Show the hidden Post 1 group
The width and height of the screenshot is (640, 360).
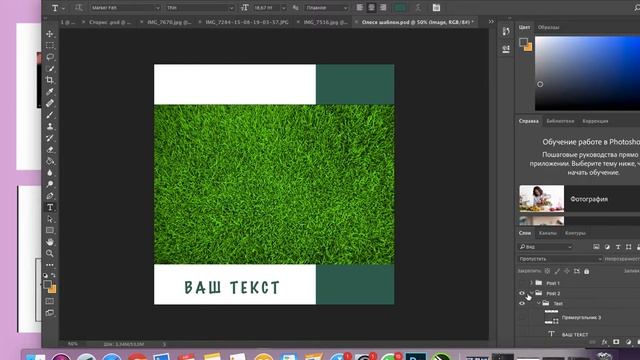click(x=522, y=283)
